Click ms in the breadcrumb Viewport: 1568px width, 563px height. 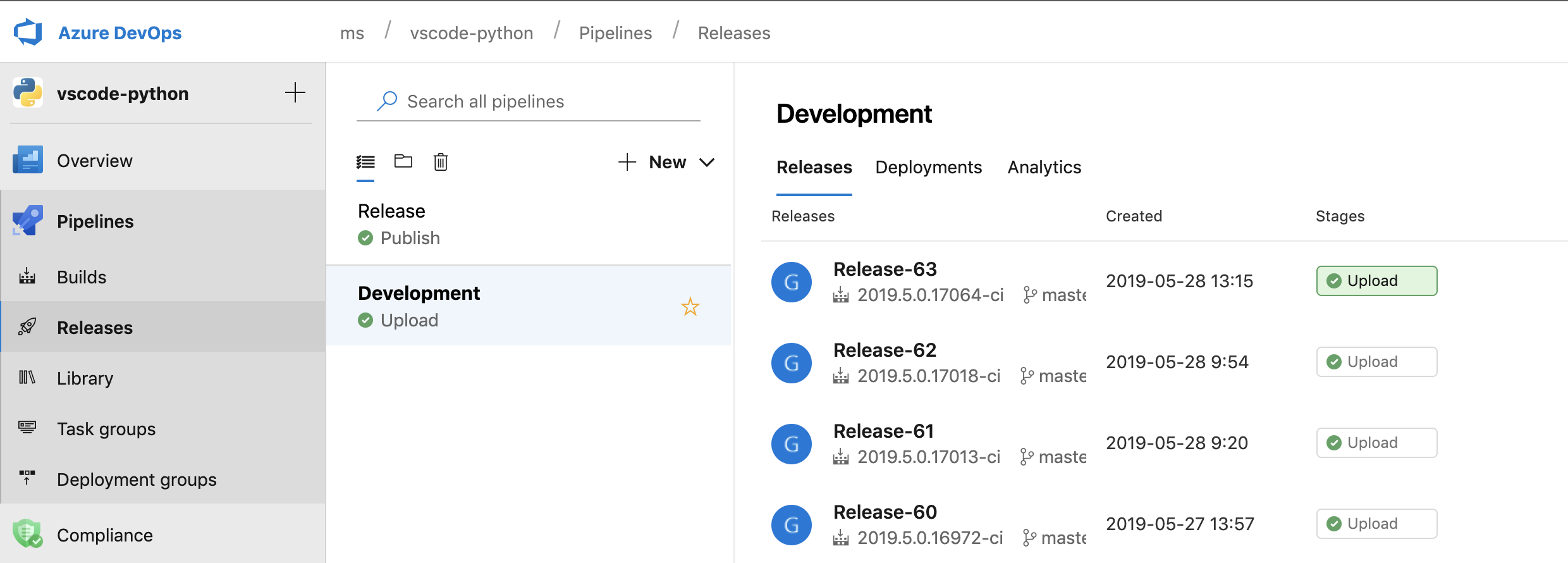click(352, 33)
